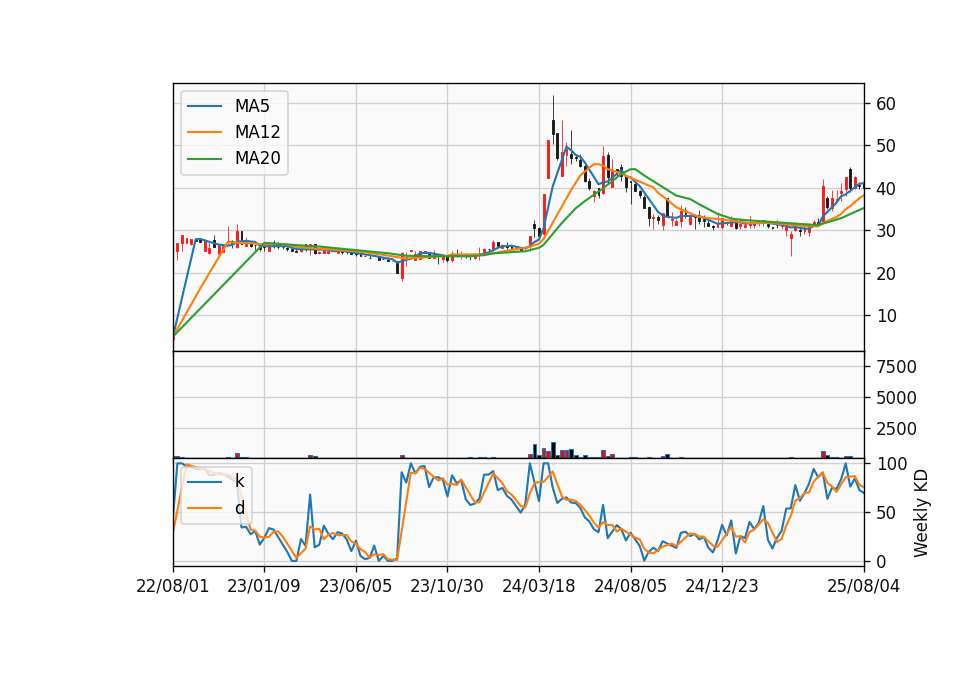Click the MA20 legend label
The height and width of the screenshot is (690, 960).
(257, 158)
